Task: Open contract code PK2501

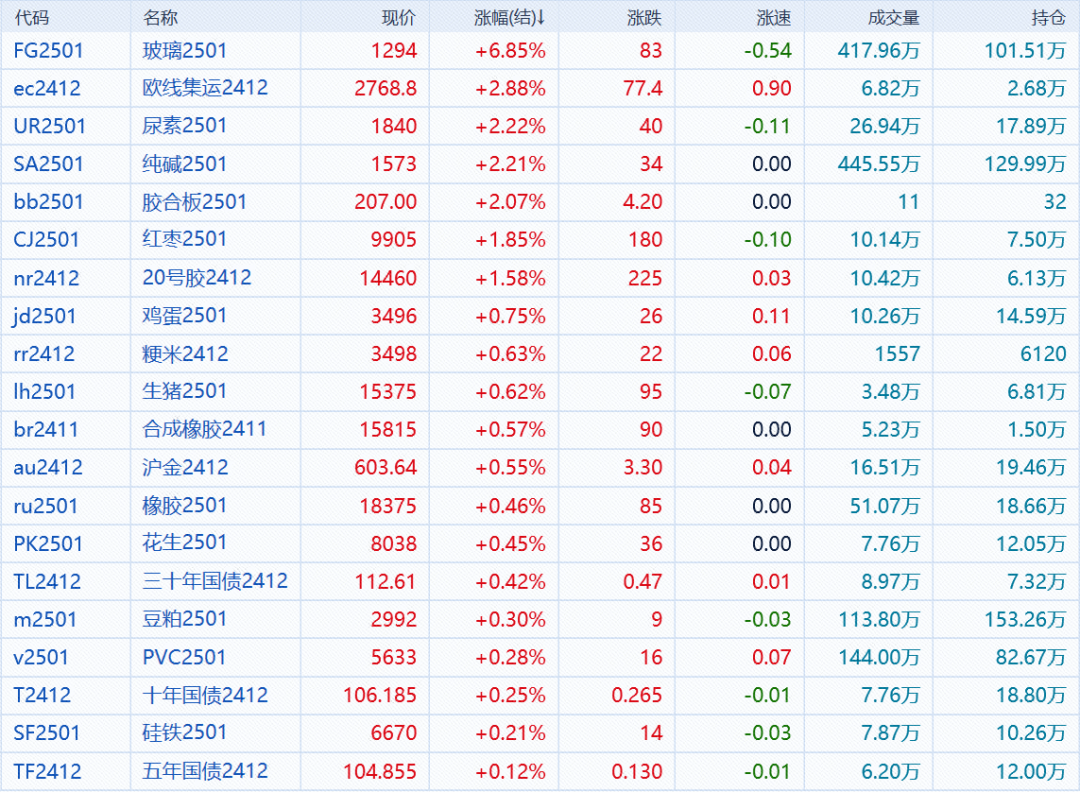Action: tap(48, 544)
